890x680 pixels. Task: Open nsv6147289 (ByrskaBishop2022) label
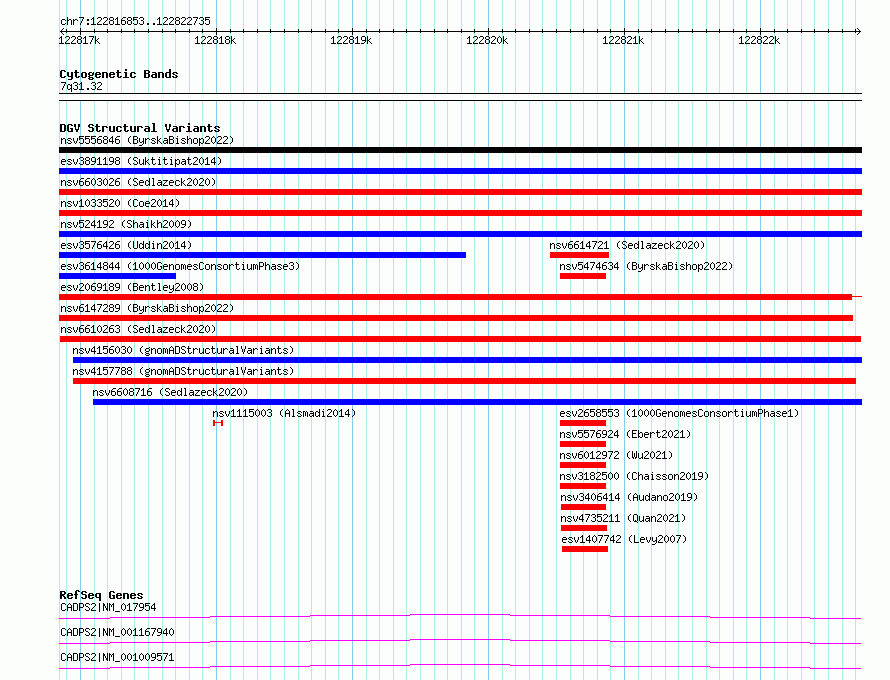pyautogui.click(x=147, y=308)
